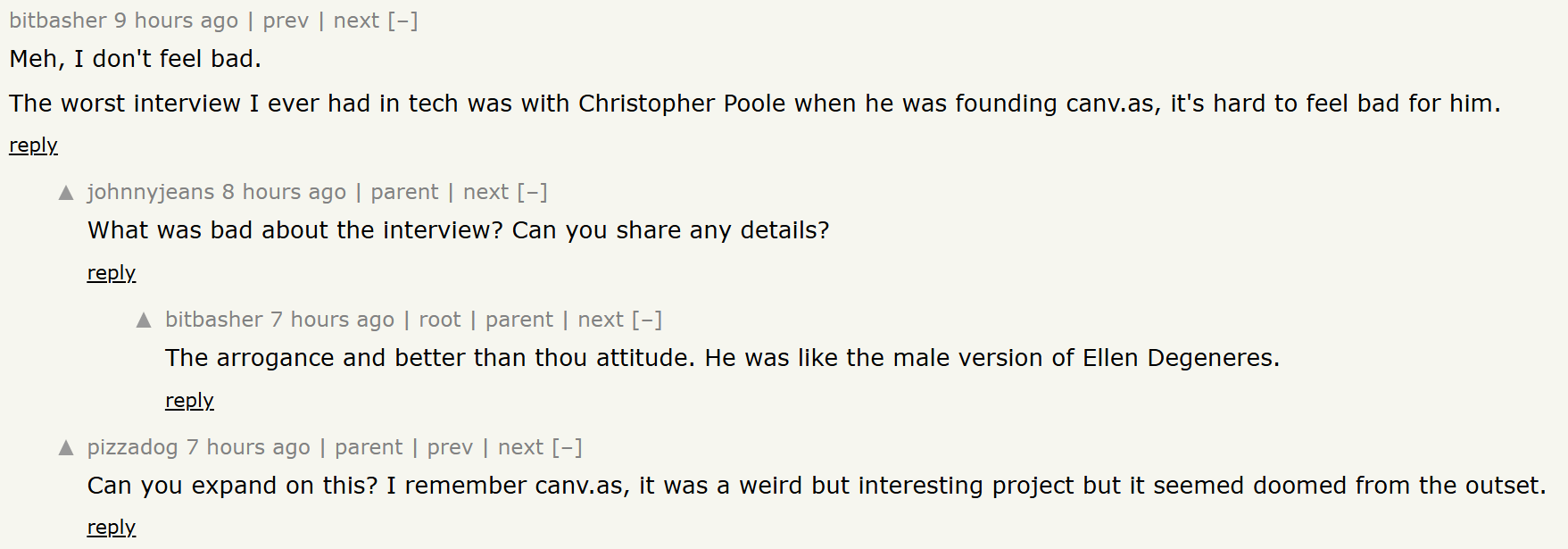Screen dimensions: 1568x549
Task: Collapse bitbasher's nested reply thread
Action: click(647, 320)
